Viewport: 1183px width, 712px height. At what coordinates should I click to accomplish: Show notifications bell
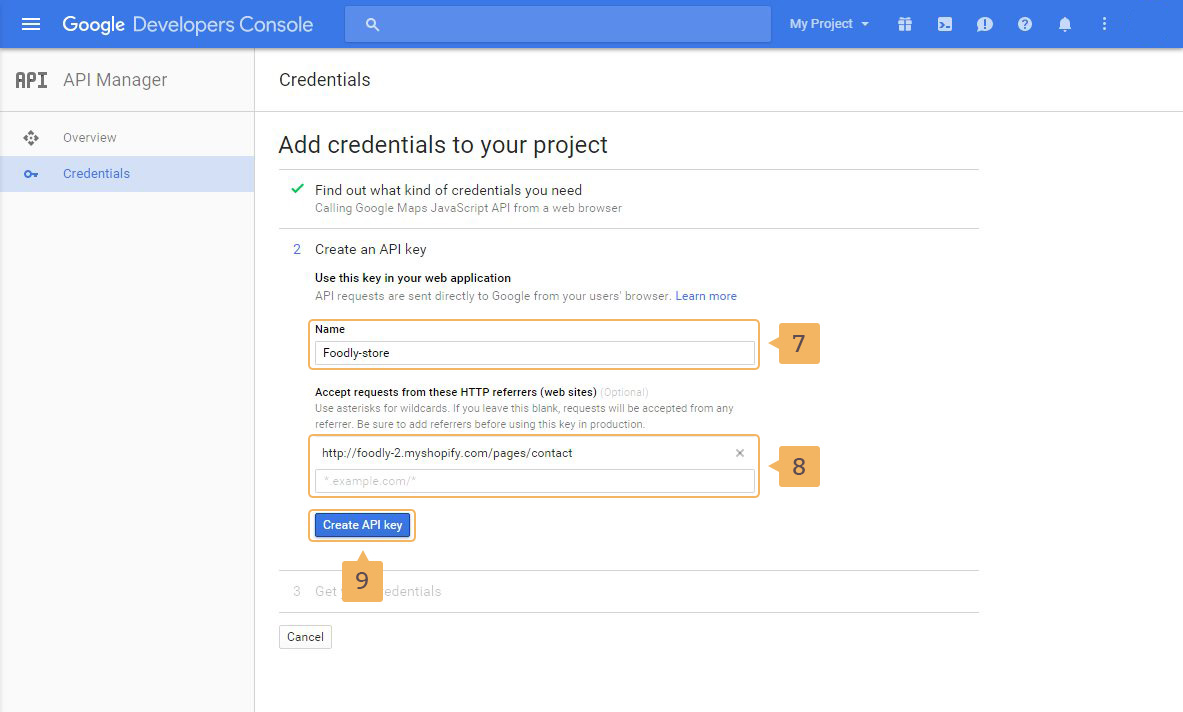[1065, 24]
